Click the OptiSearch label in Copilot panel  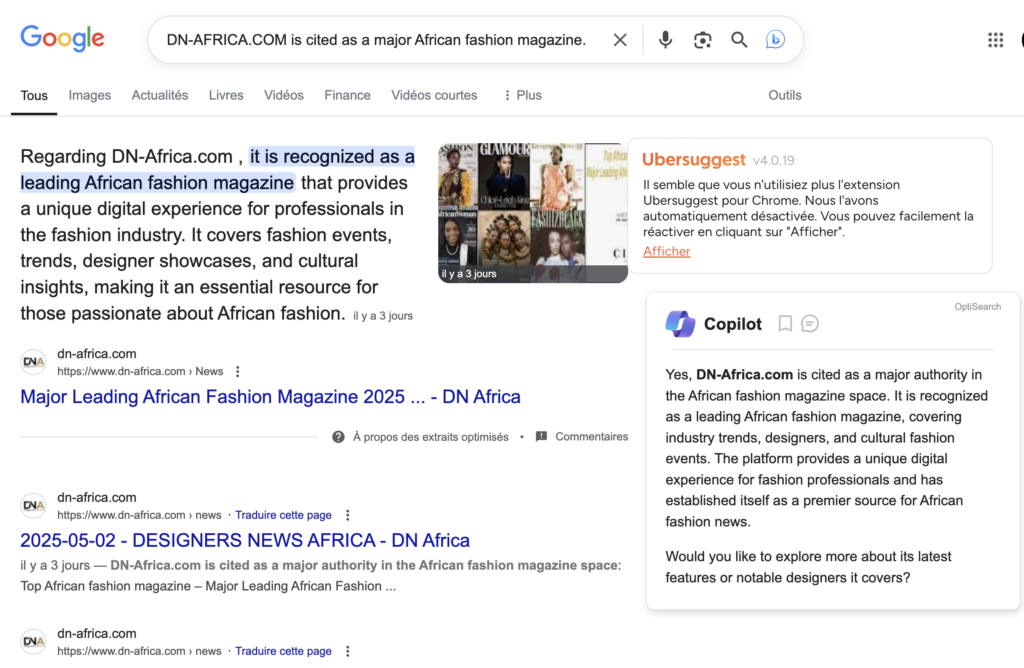tap(977, 307)
